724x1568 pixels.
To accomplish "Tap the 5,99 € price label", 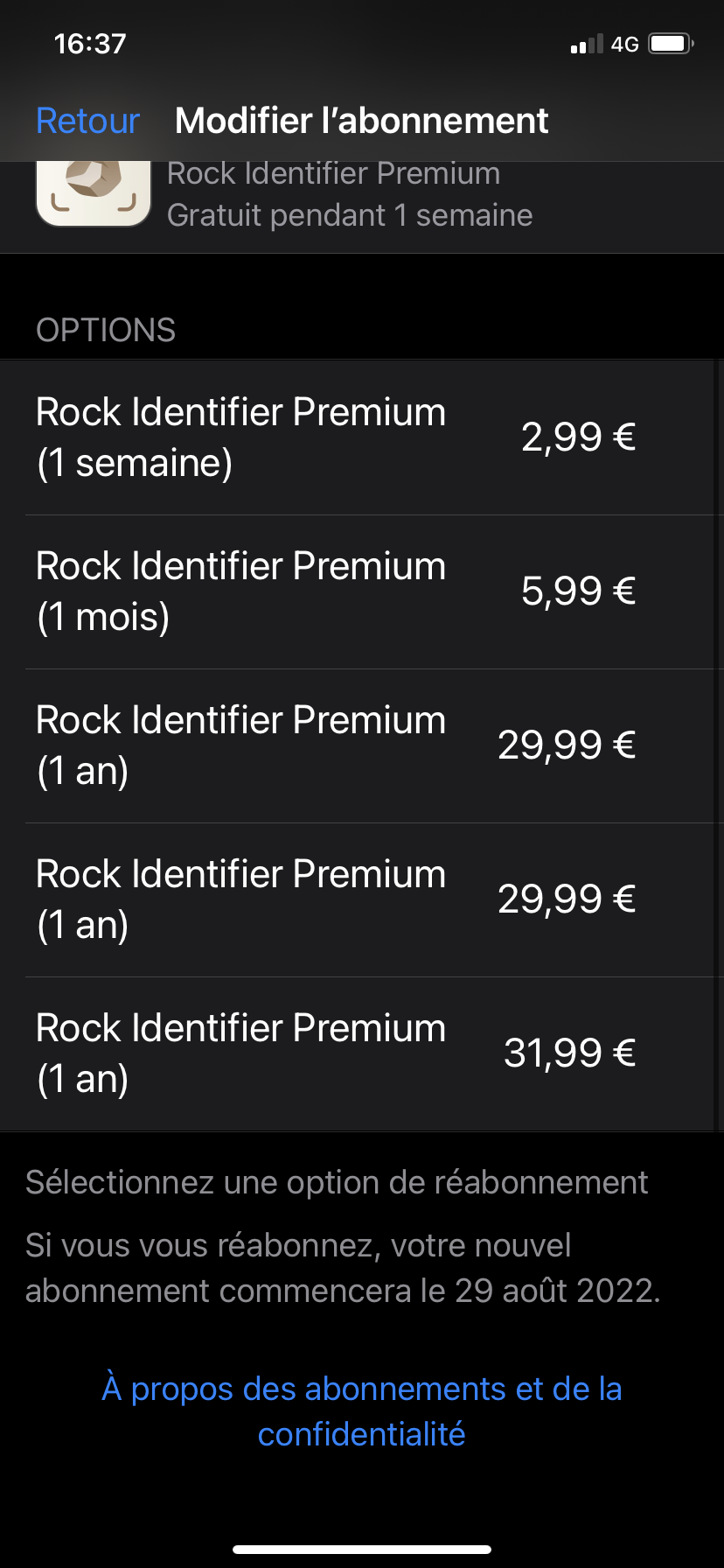I will click(x=578, y=591).
